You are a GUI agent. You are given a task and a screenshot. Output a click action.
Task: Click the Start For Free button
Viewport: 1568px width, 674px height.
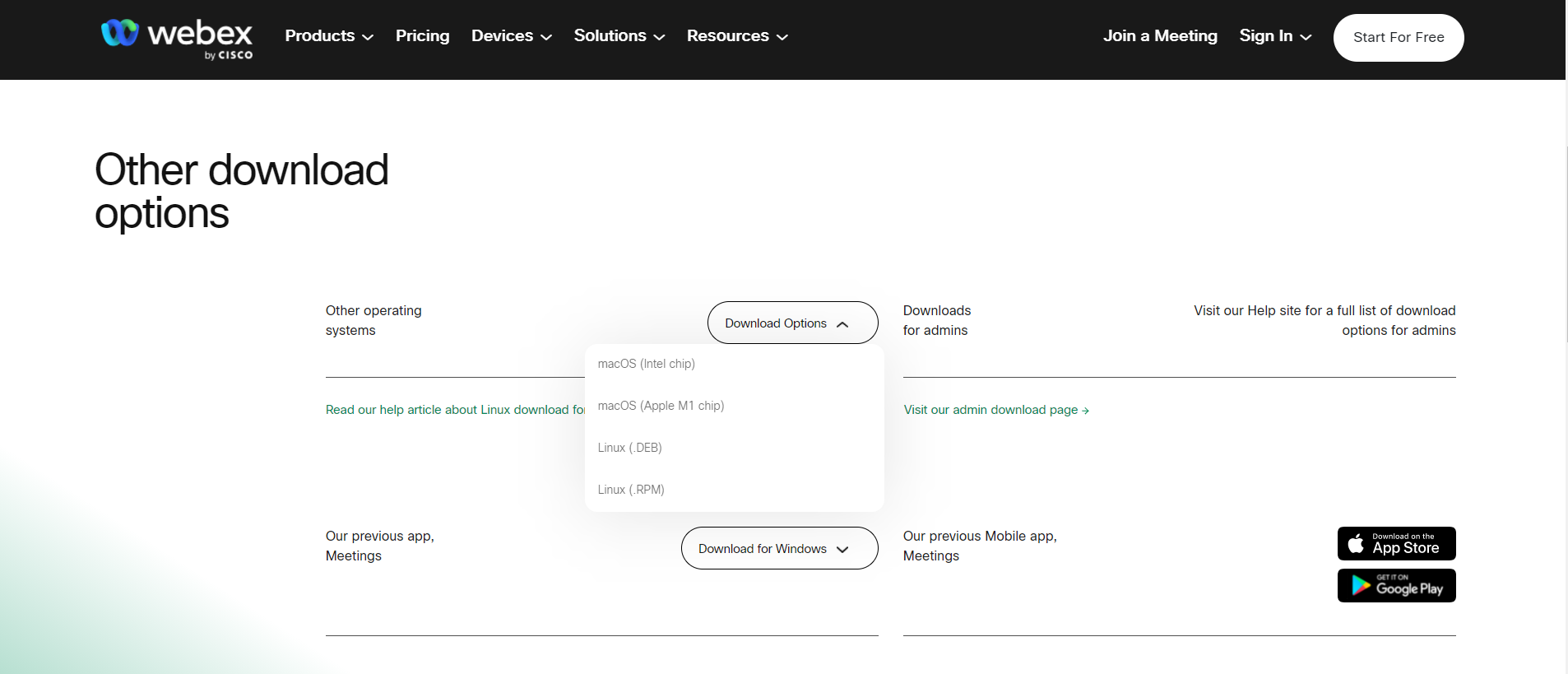(x=1399, y=38)
